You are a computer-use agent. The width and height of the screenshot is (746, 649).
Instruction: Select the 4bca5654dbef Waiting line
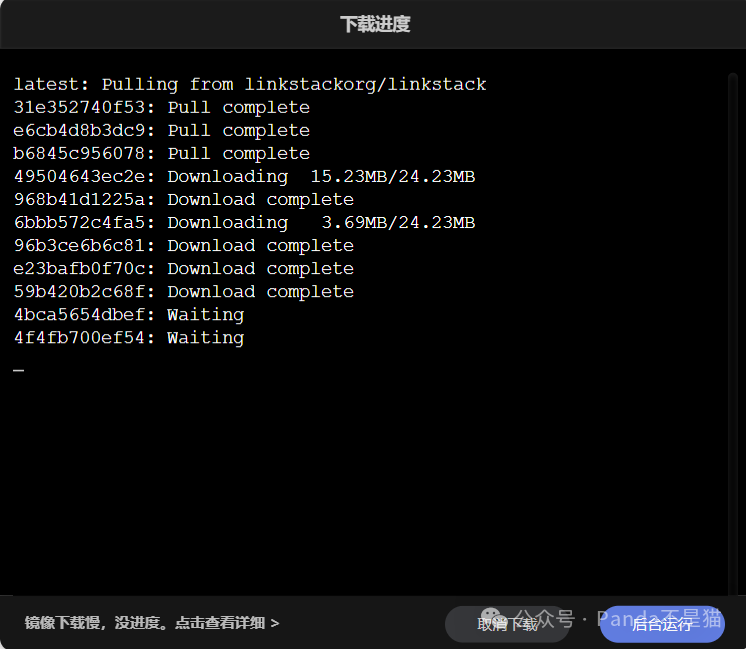pyautogui.click(x=128, y=315)
